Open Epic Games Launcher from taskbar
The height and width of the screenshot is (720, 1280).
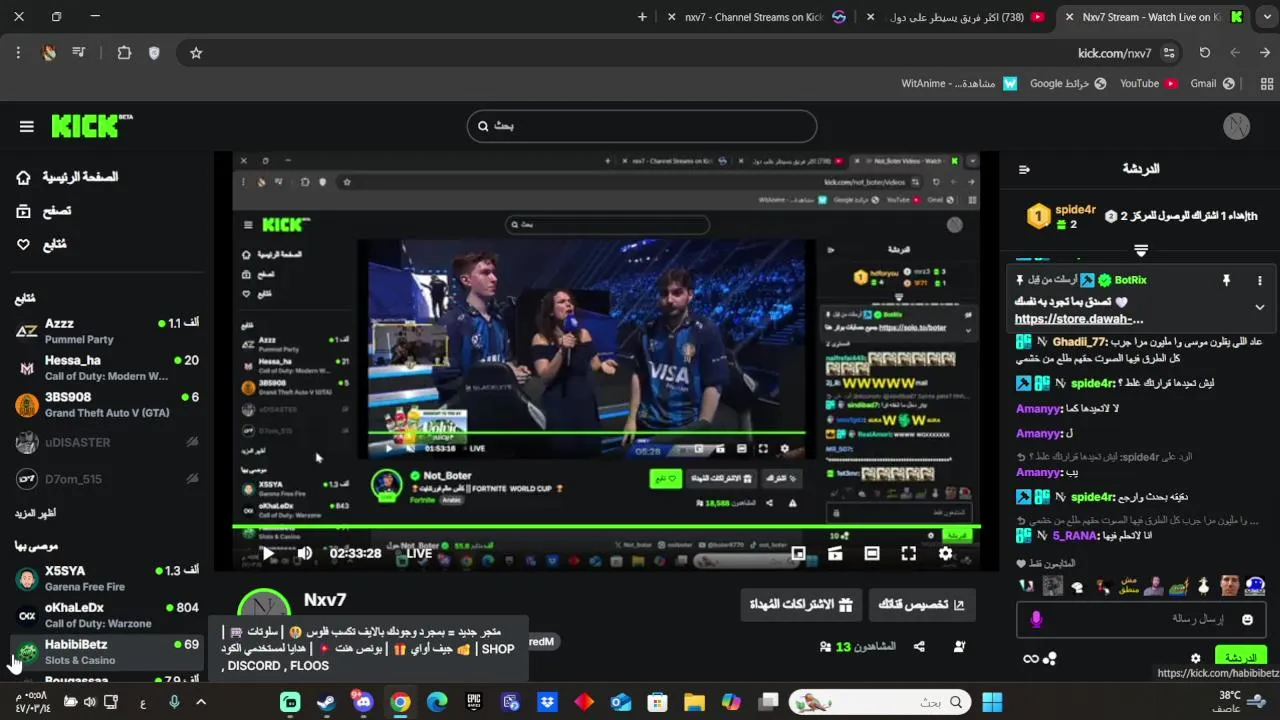[x=474, y=702]
